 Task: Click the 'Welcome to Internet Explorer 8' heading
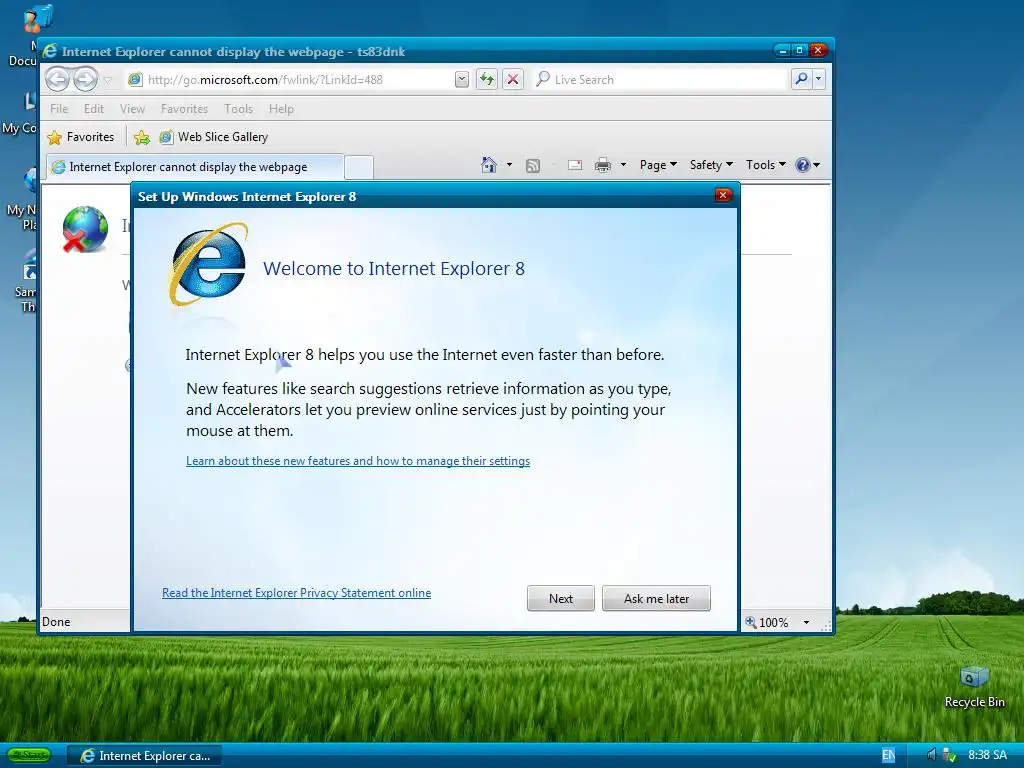(x=394, y=268)
